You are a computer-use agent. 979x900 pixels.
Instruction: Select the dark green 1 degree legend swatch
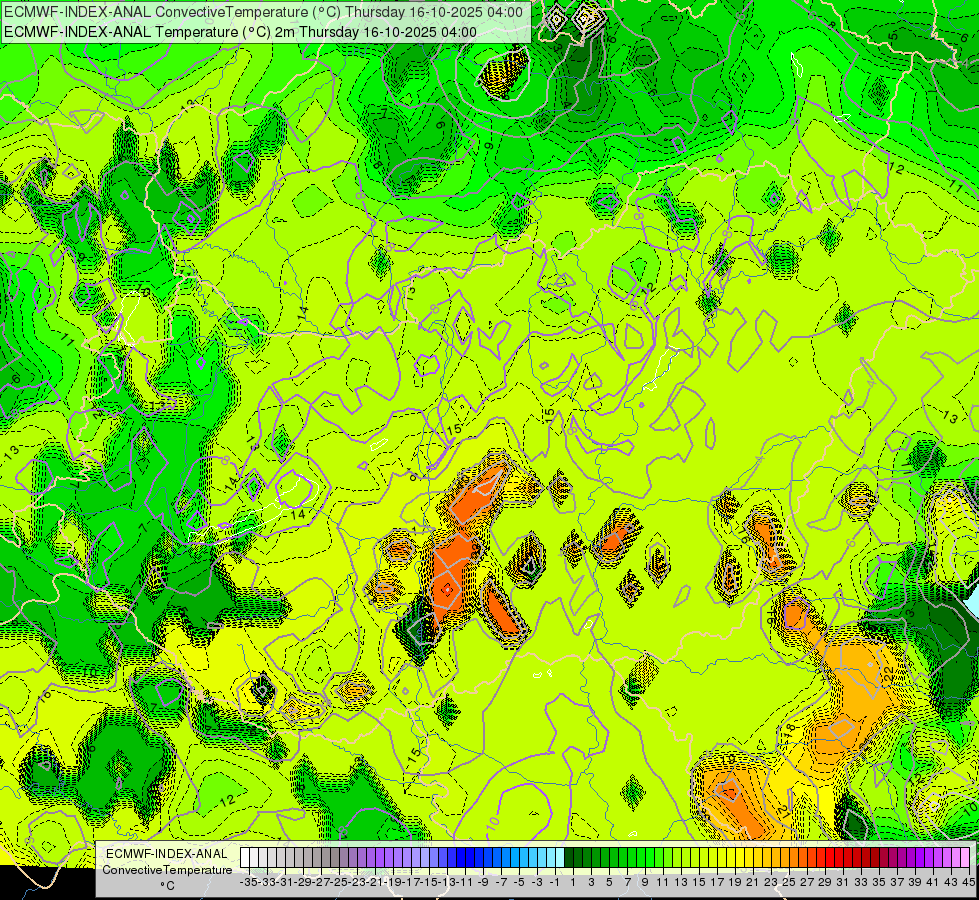tap(571, 857)
